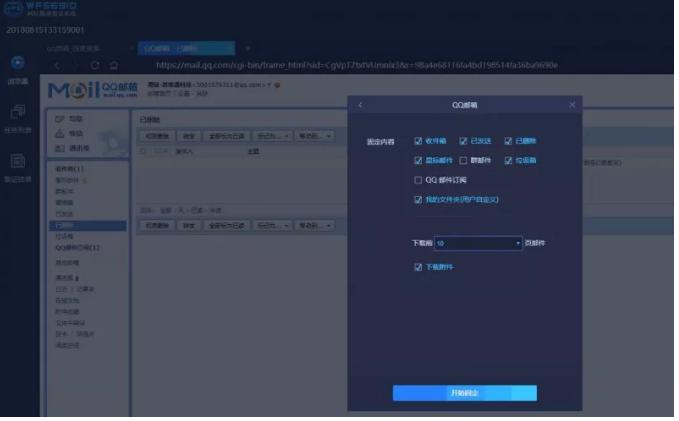The height and width of the screenshot is (421, 679).
Task: Expand the account dropdown arrow beside email address
Action: tap(269, 85)
